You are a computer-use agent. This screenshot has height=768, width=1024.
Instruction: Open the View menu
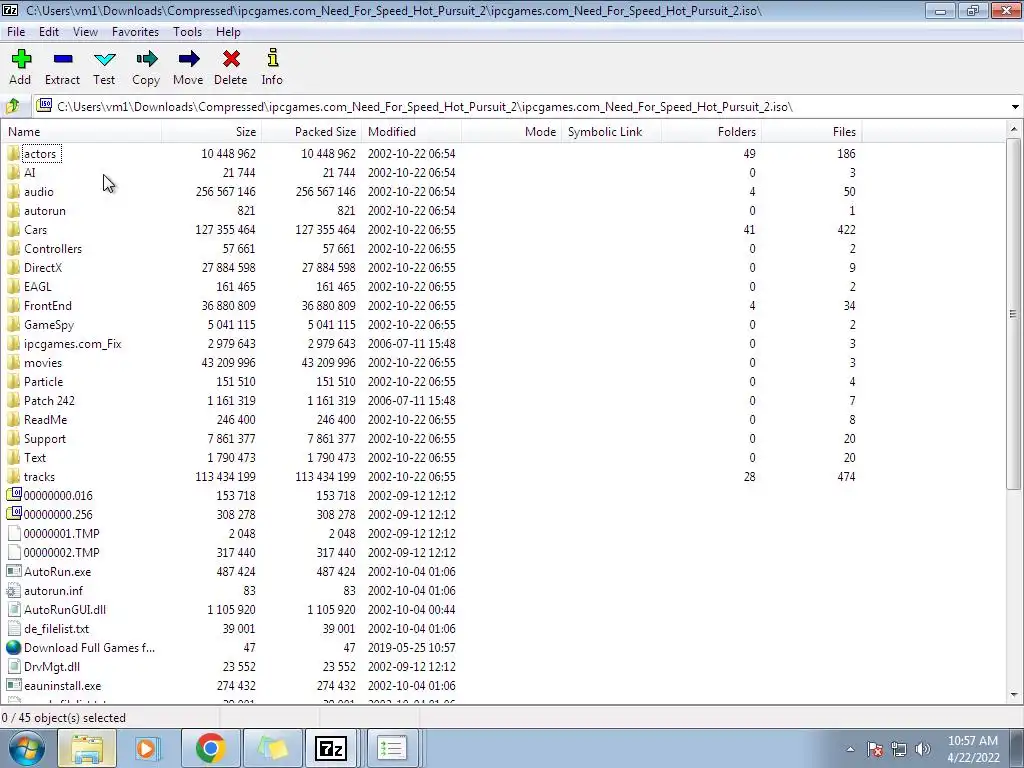(85, 31)
